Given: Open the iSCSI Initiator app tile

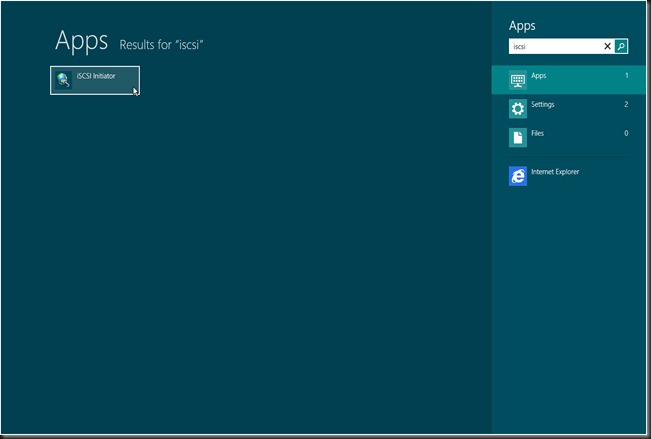Looking at the screenshot, I should 95,80.
